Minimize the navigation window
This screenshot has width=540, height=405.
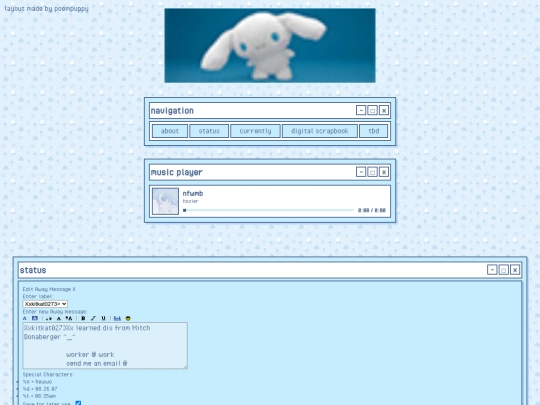(361, 110)
